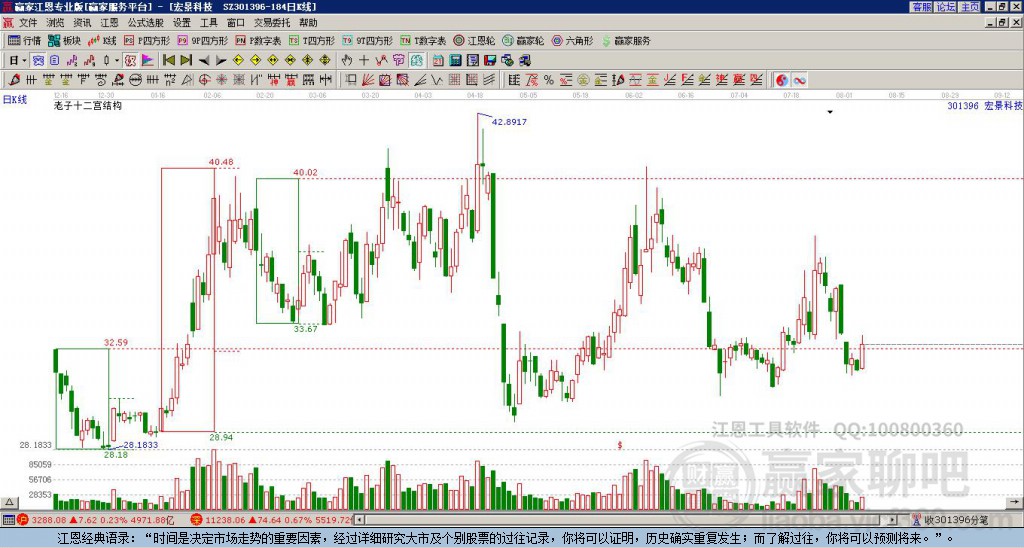Click the 40.48 price label

click(x=221, y=162)
